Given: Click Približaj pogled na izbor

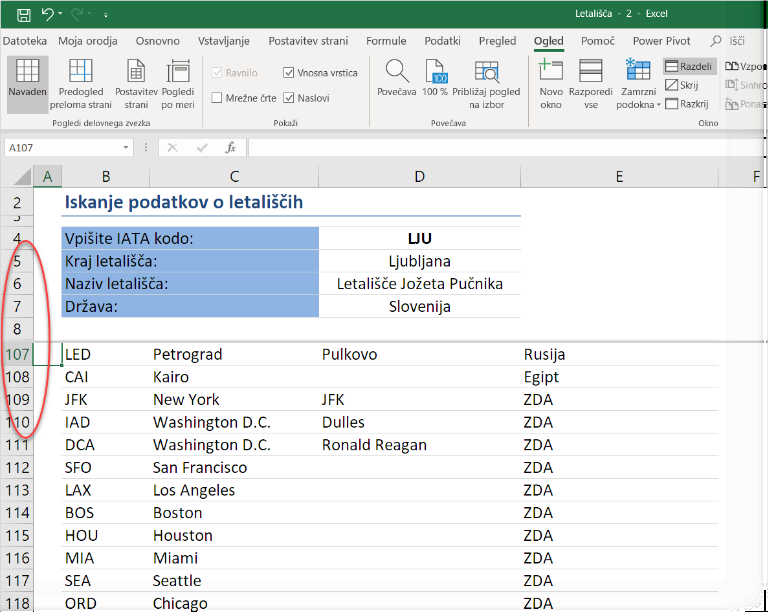Looking at the screenshot, I should [486, 84].
